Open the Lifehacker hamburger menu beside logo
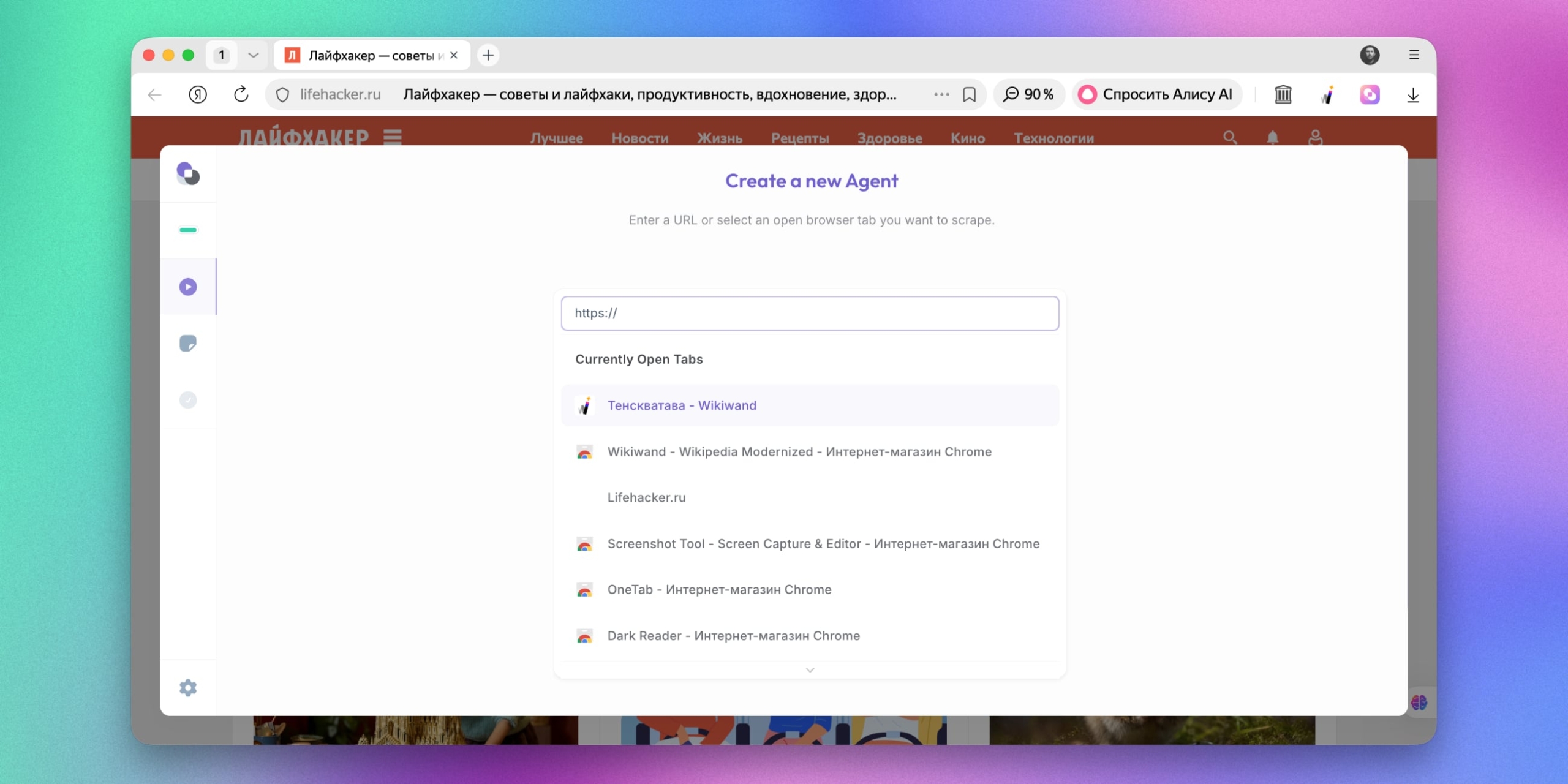This screenshot has width=1568, height=784. click(393, 137)
